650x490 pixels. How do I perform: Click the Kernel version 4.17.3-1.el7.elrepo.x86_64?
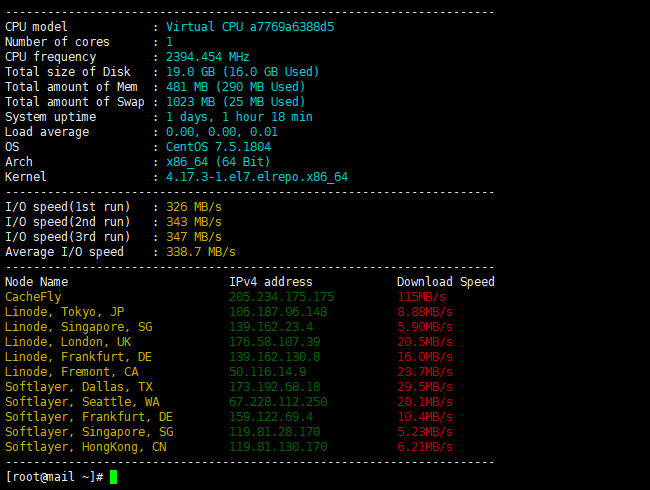257,177
